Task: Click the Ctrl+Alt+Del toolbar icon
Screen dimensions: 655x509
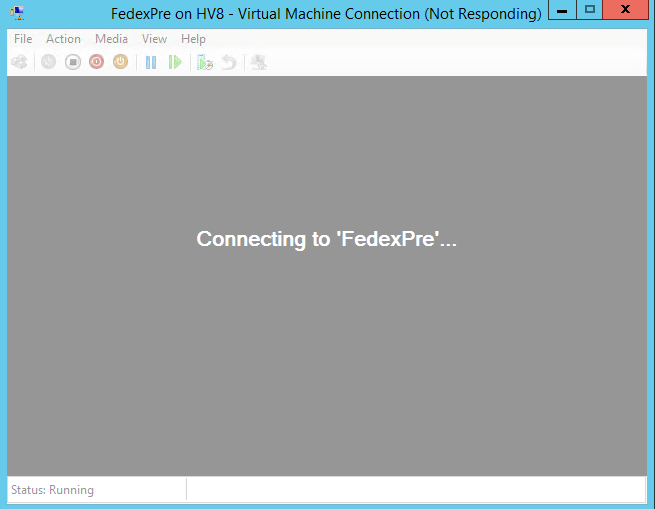Action: [x=19, y=62]
